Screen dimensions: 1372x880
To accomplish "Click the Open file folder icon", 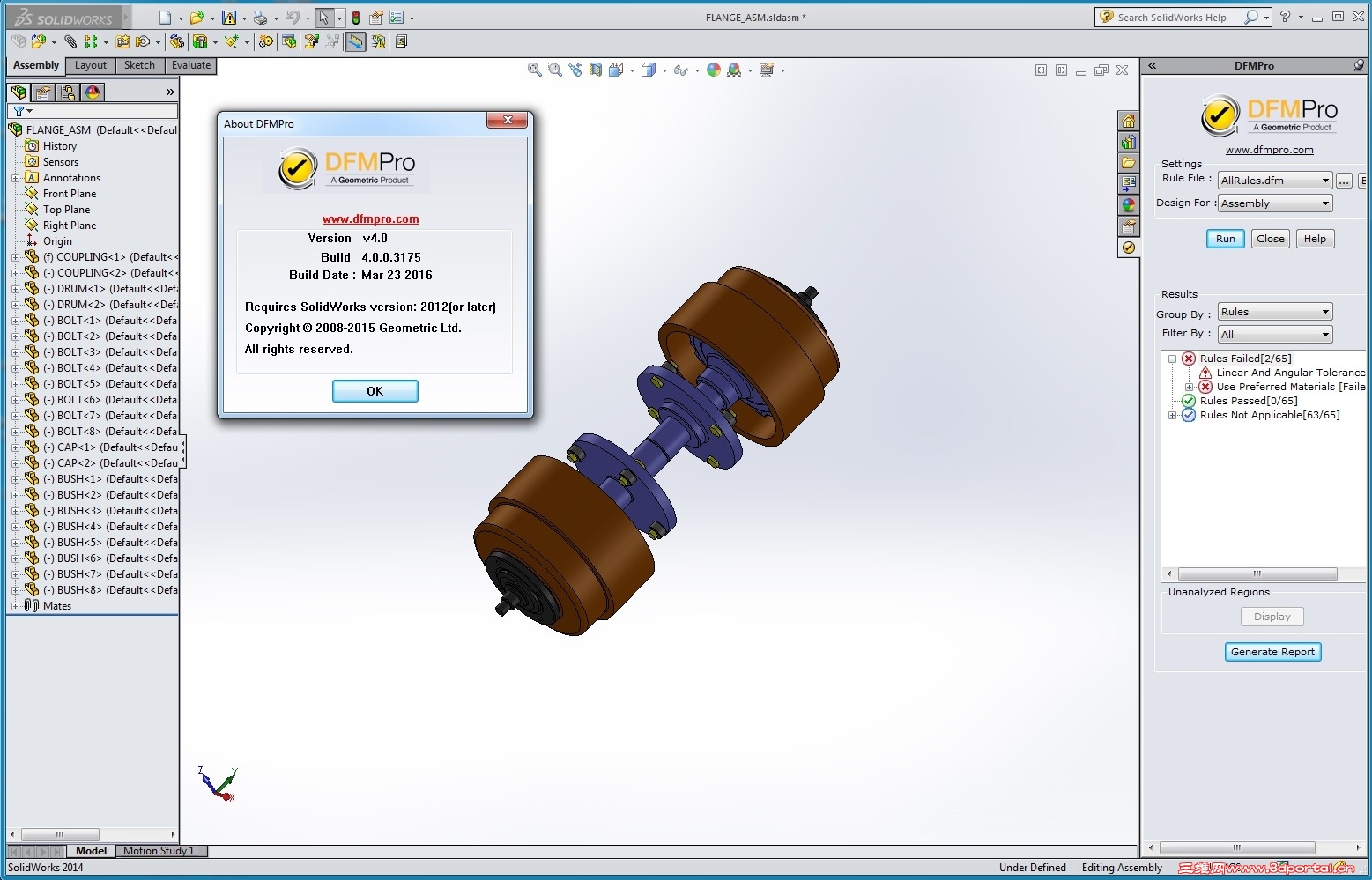I will click(x=197, y=18).
